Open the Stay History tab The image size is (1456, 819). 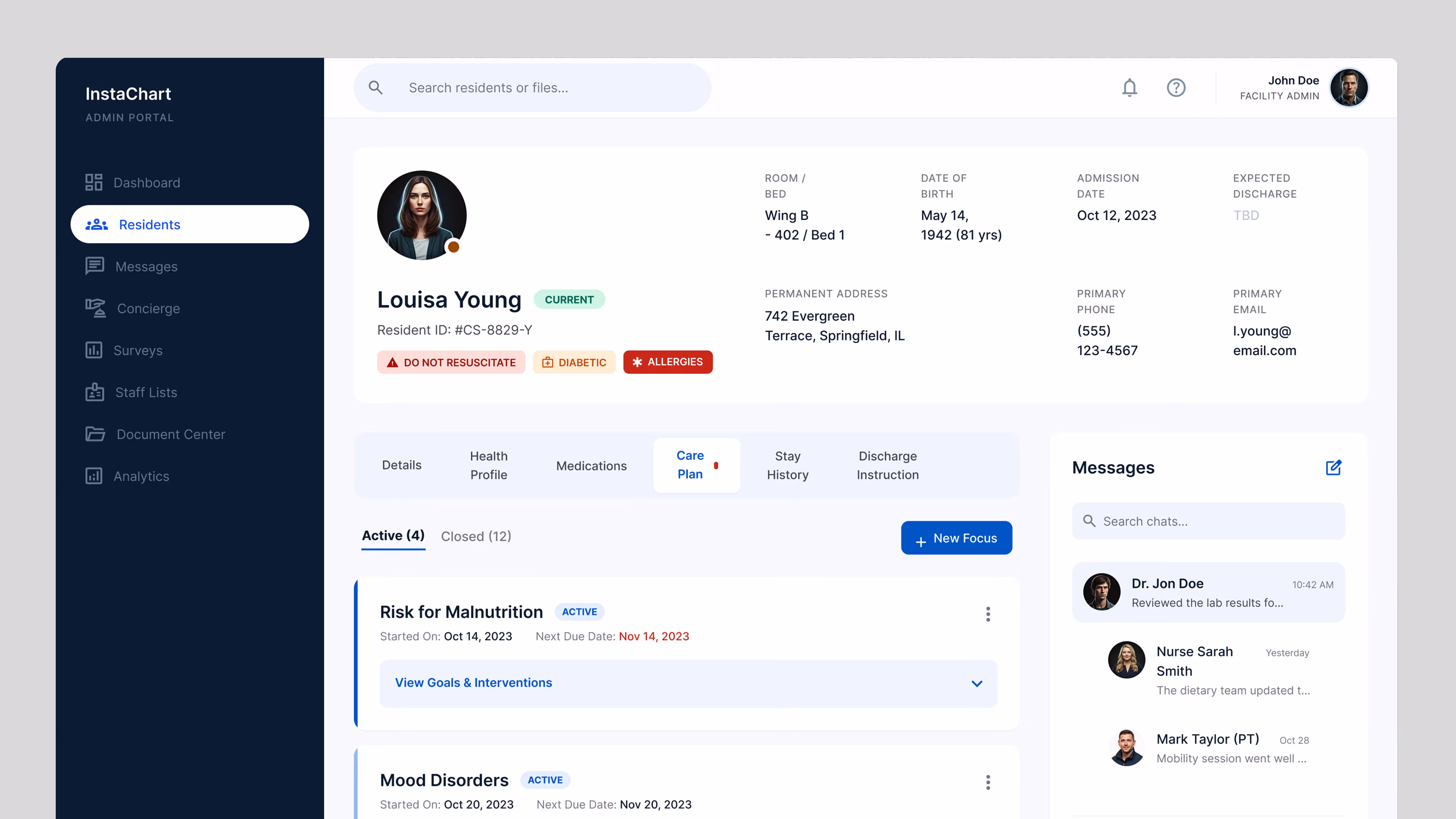(788, 465)
